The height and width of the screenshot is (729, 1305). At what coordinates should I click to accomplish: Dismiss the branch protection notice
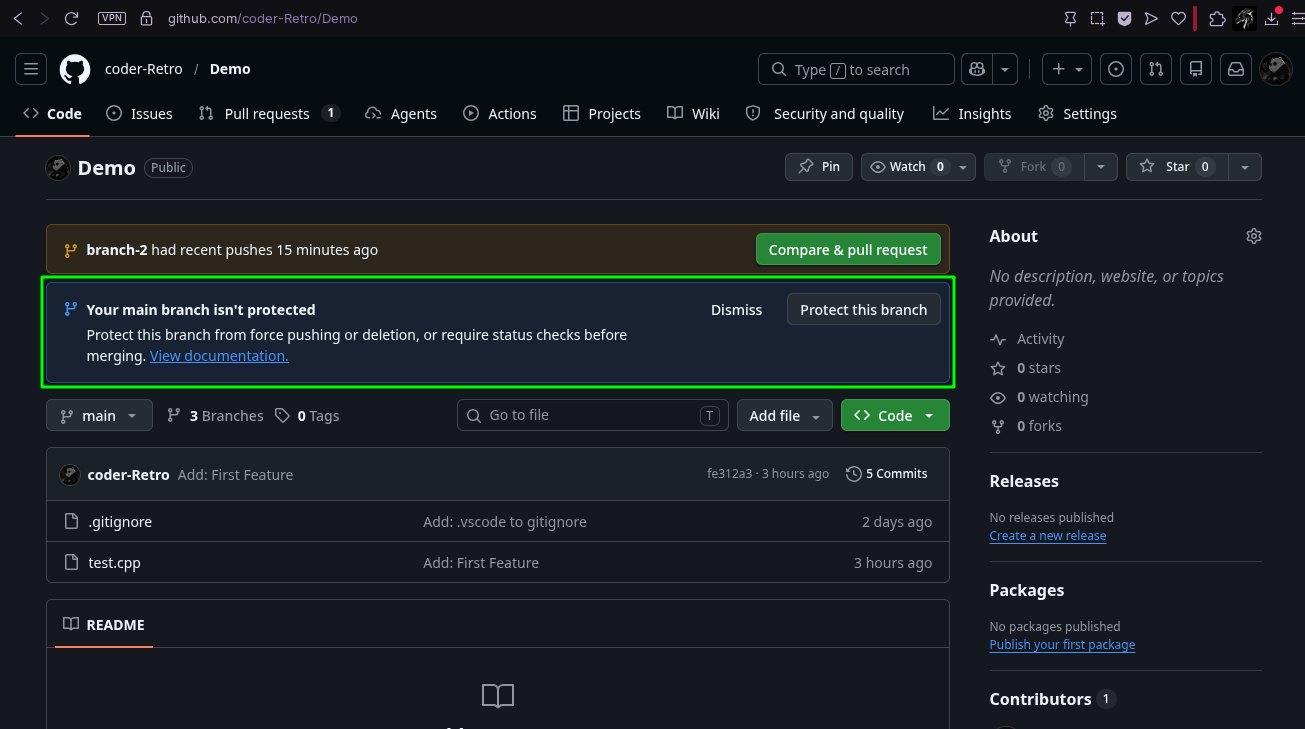click(x=736, y=310)
